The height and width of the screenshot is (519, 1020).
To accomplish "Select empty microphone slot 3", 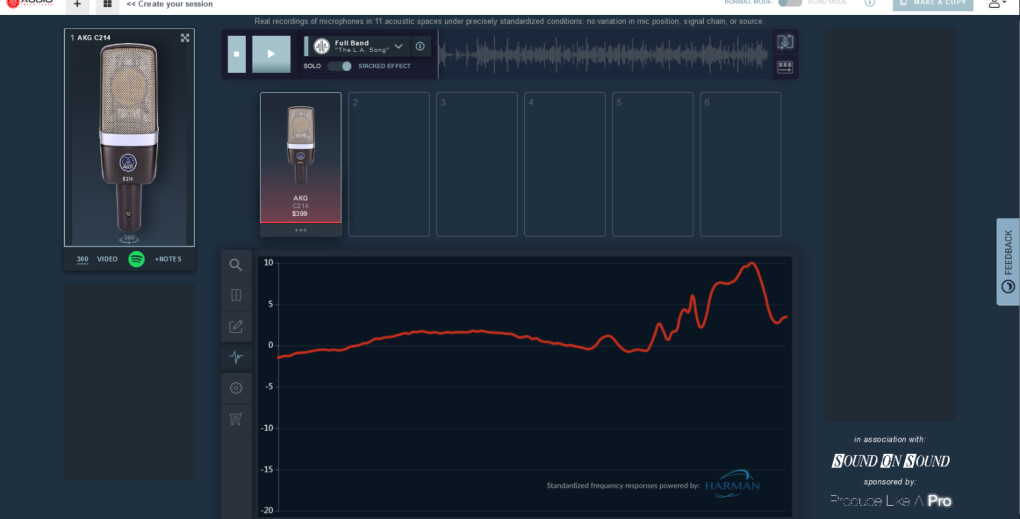I will click(476, 165).
